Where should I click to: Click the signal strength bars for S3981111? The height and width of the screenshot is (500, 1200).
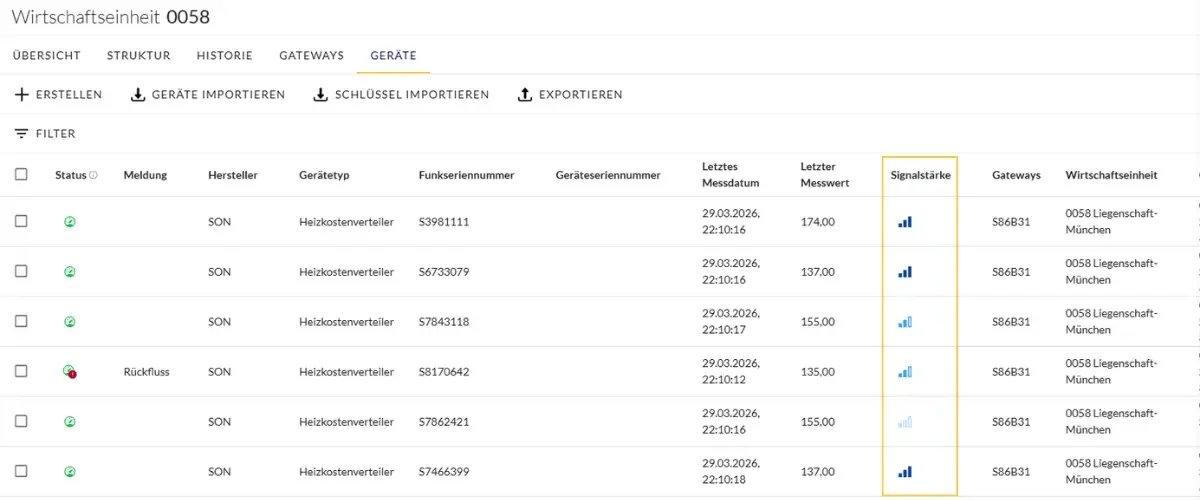905,222
